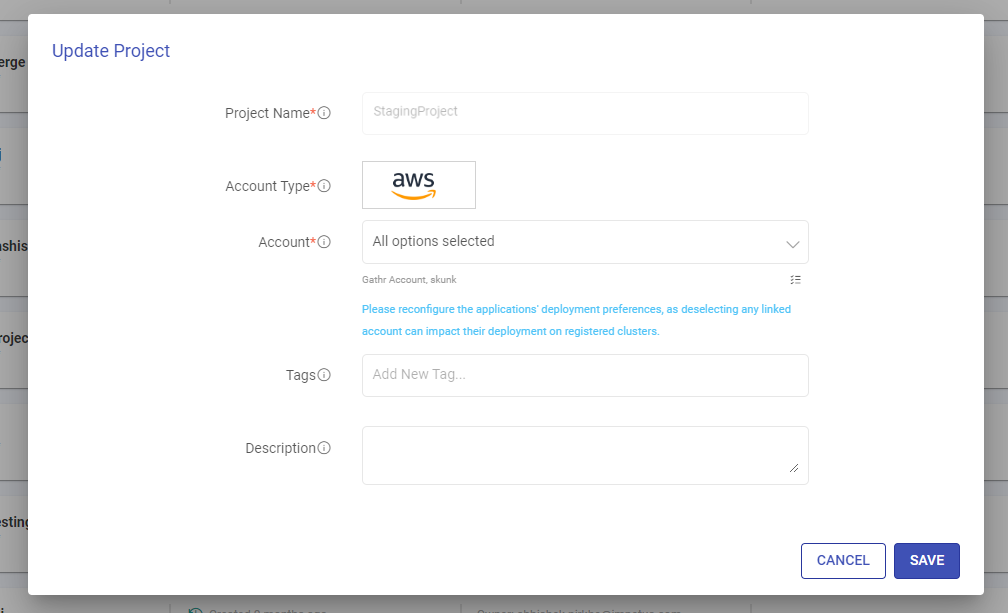
Task: Focus the Add New Tag input
Action: tap(584, 375)
